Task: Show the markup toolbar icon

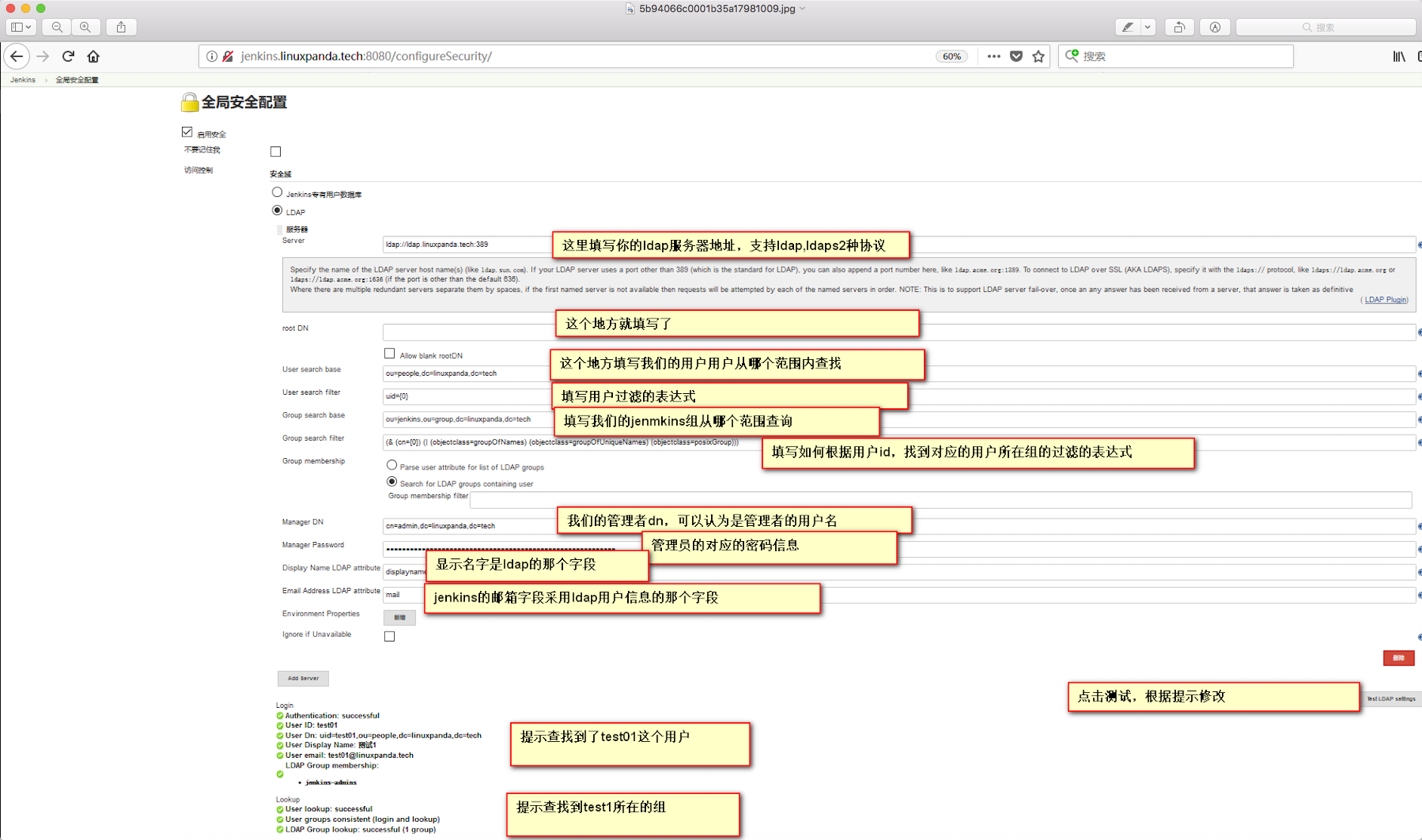Action: (1214, 27)
